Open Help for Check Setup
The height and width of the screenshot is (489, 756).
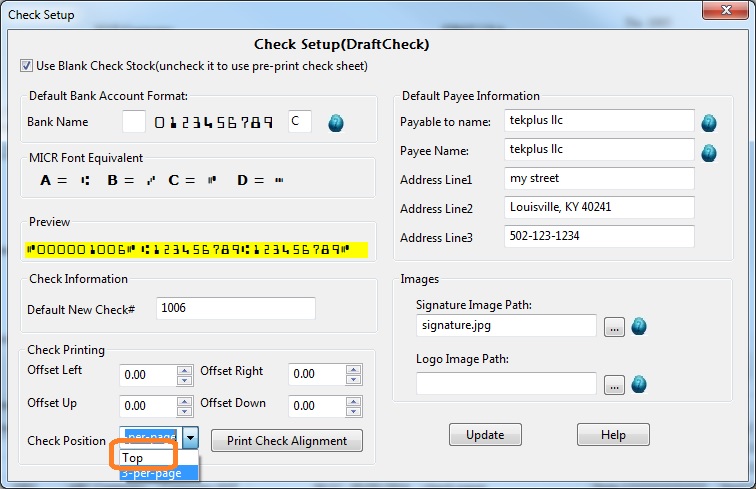coord(613,435)
